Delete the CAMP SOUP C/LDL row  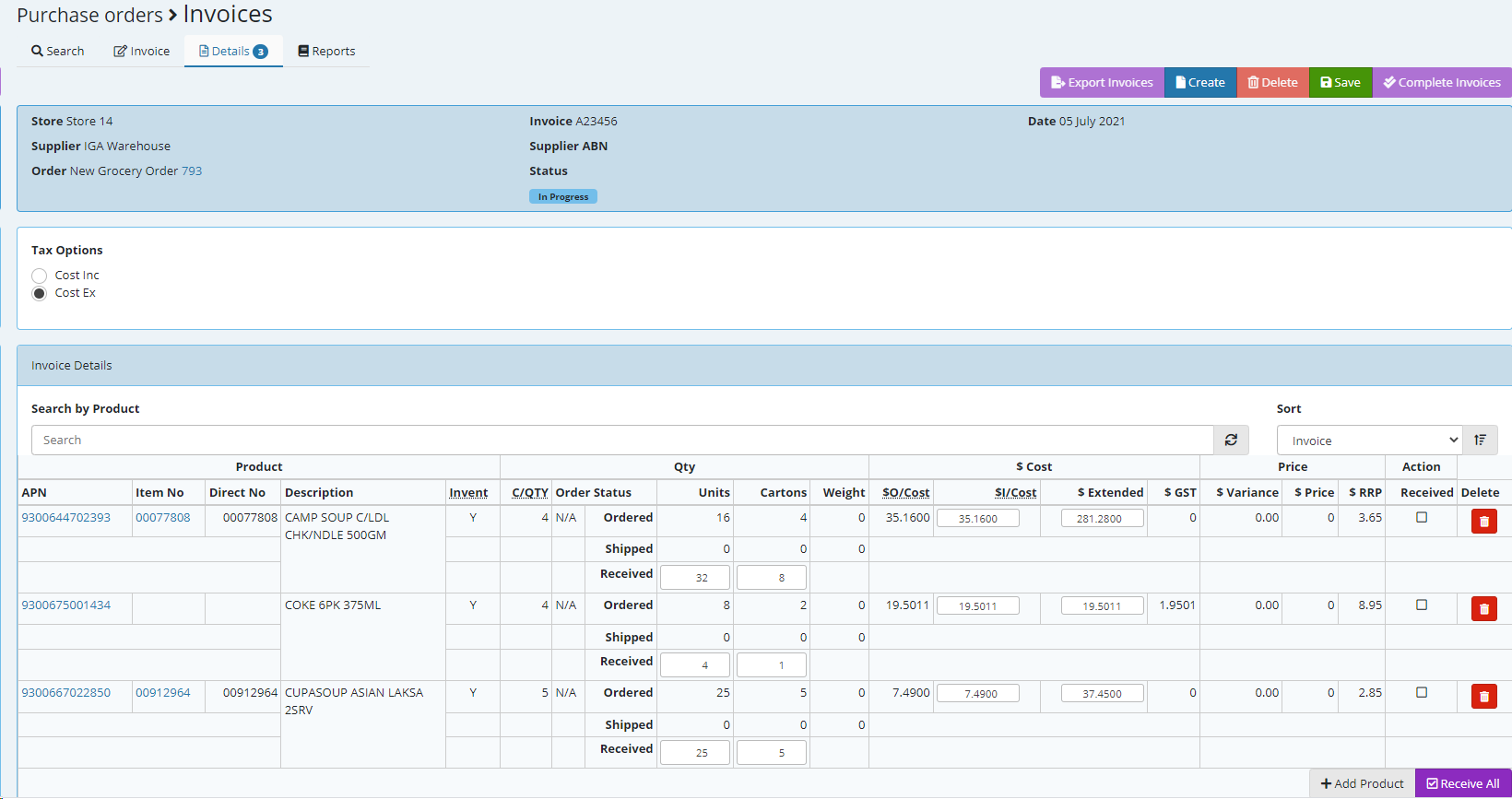point(1484,522)
